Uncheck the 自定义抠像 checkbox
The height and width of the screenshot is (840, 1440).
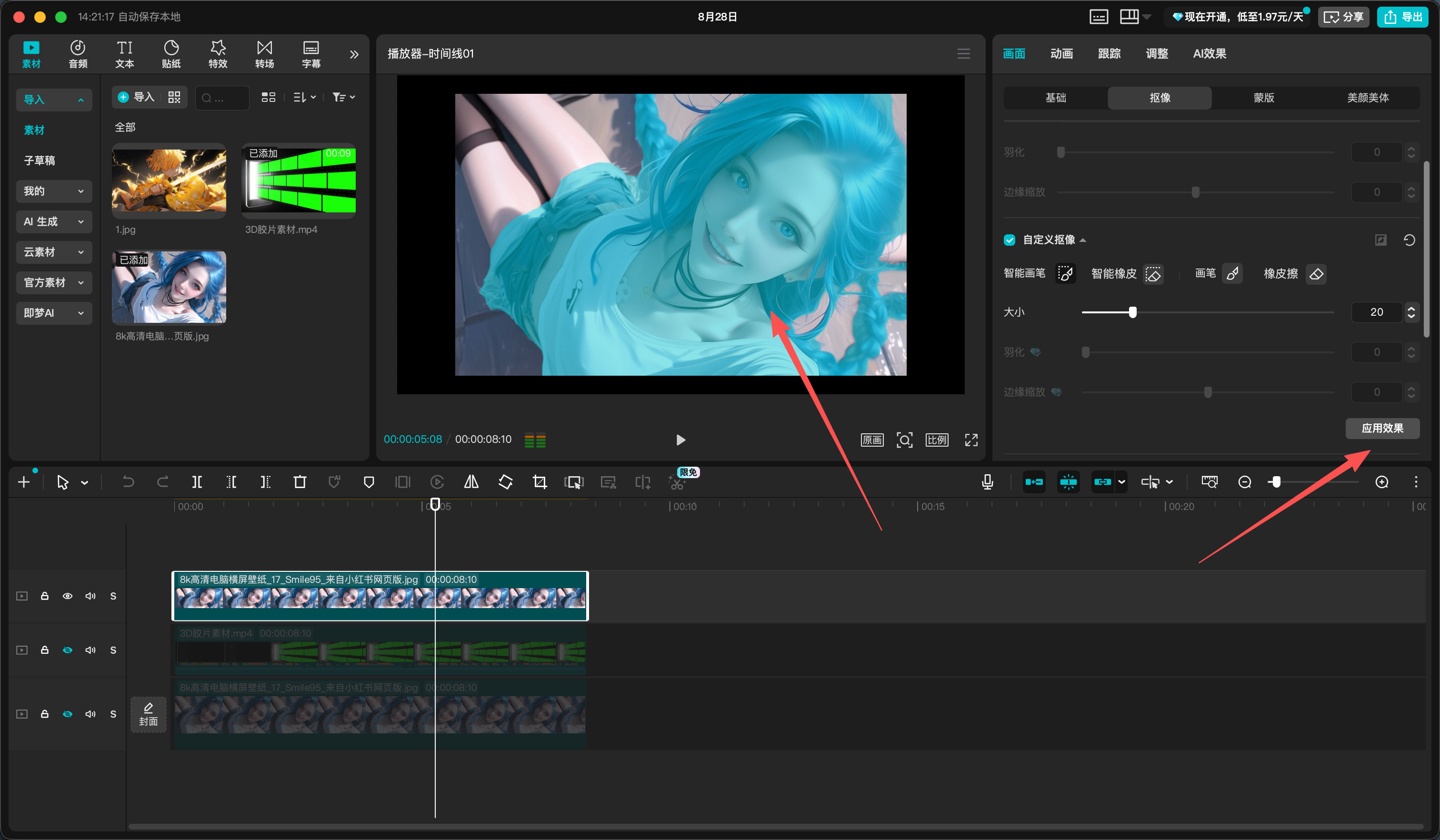pos(1010,240)
